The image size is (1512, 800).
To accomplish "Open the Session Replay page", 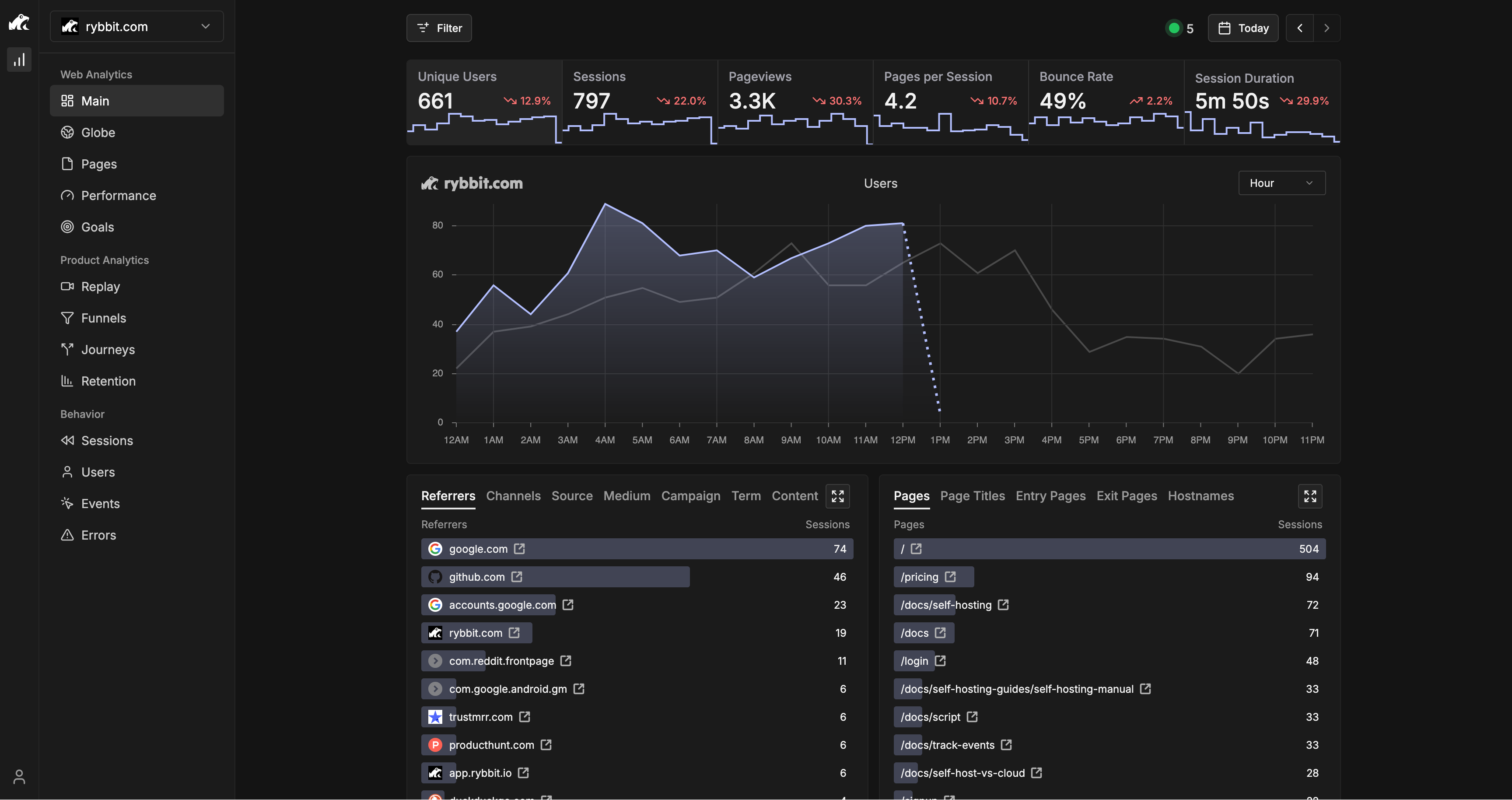I will [100, 286].
